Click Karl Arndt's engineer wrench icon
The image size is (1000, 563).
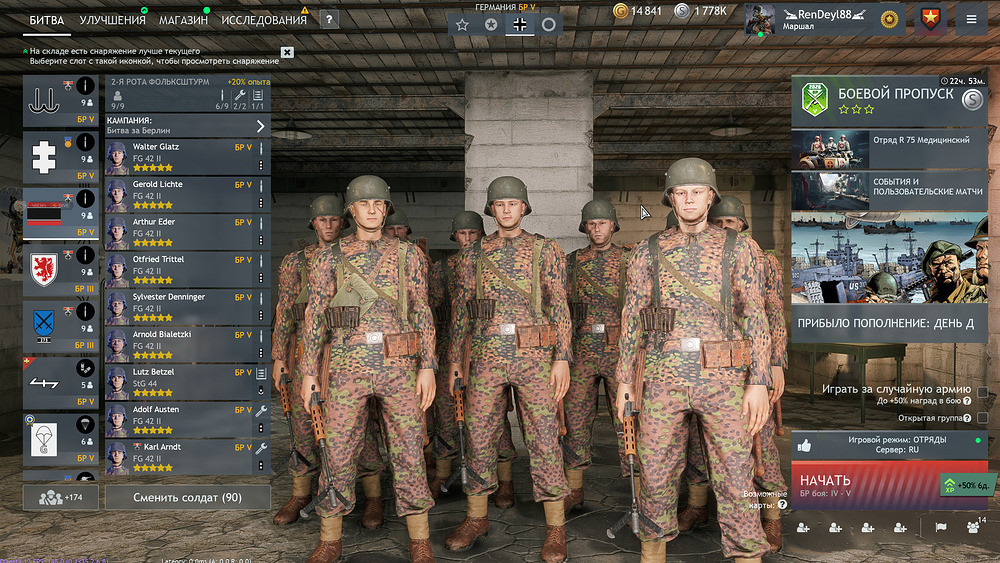point(261,448)
